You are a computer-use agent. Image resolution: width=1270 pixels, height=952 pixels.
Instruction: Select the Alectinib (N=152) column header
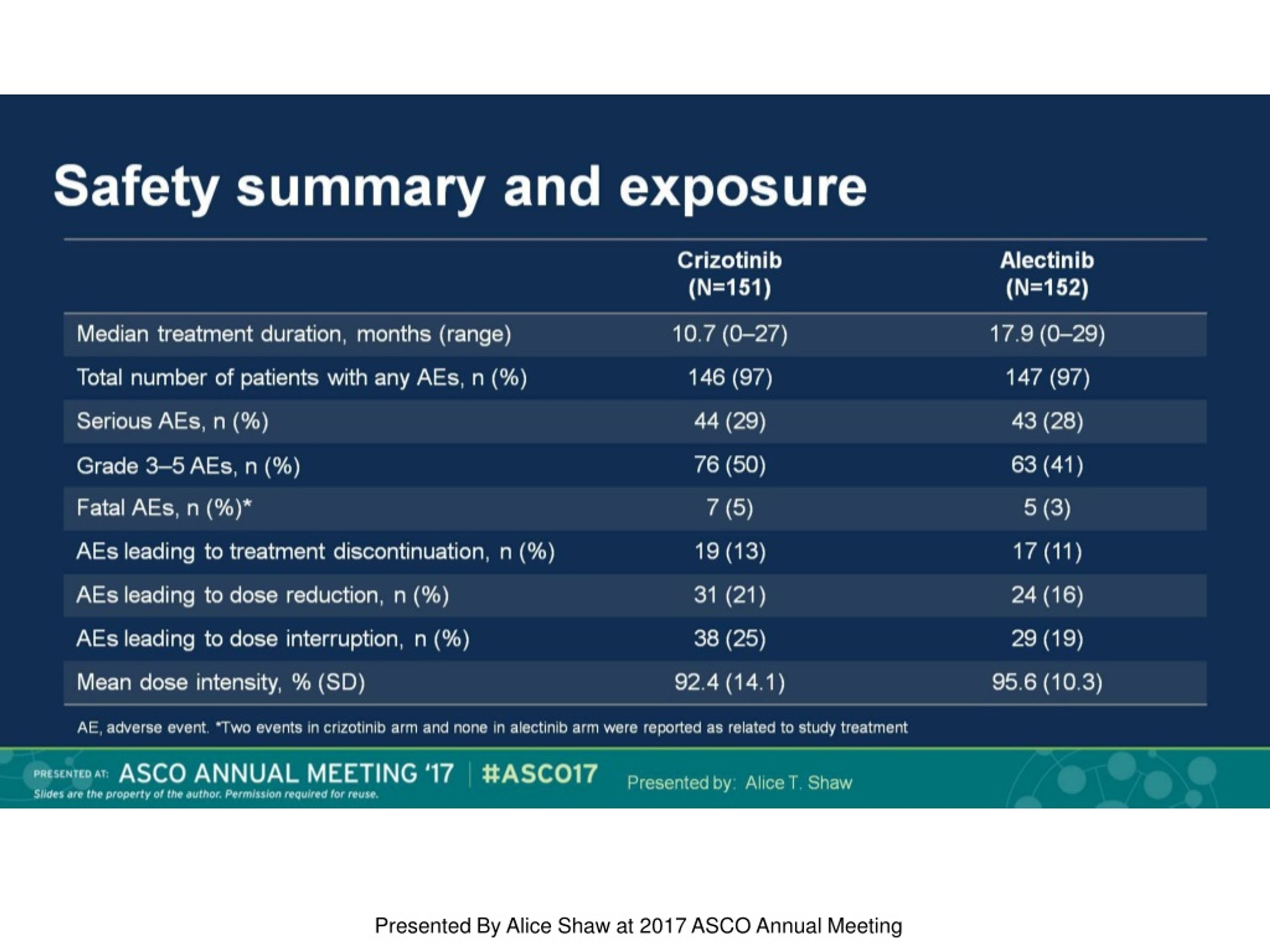click(1047, 274)
